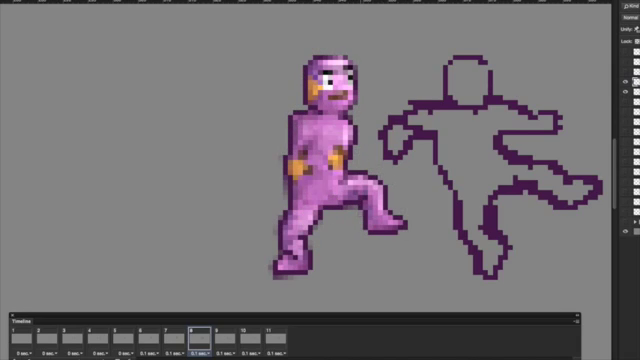Viewport: 640px width, 360px height.
Task: Toggle the Lock transparent pixels icon
Action: [637, 41]
